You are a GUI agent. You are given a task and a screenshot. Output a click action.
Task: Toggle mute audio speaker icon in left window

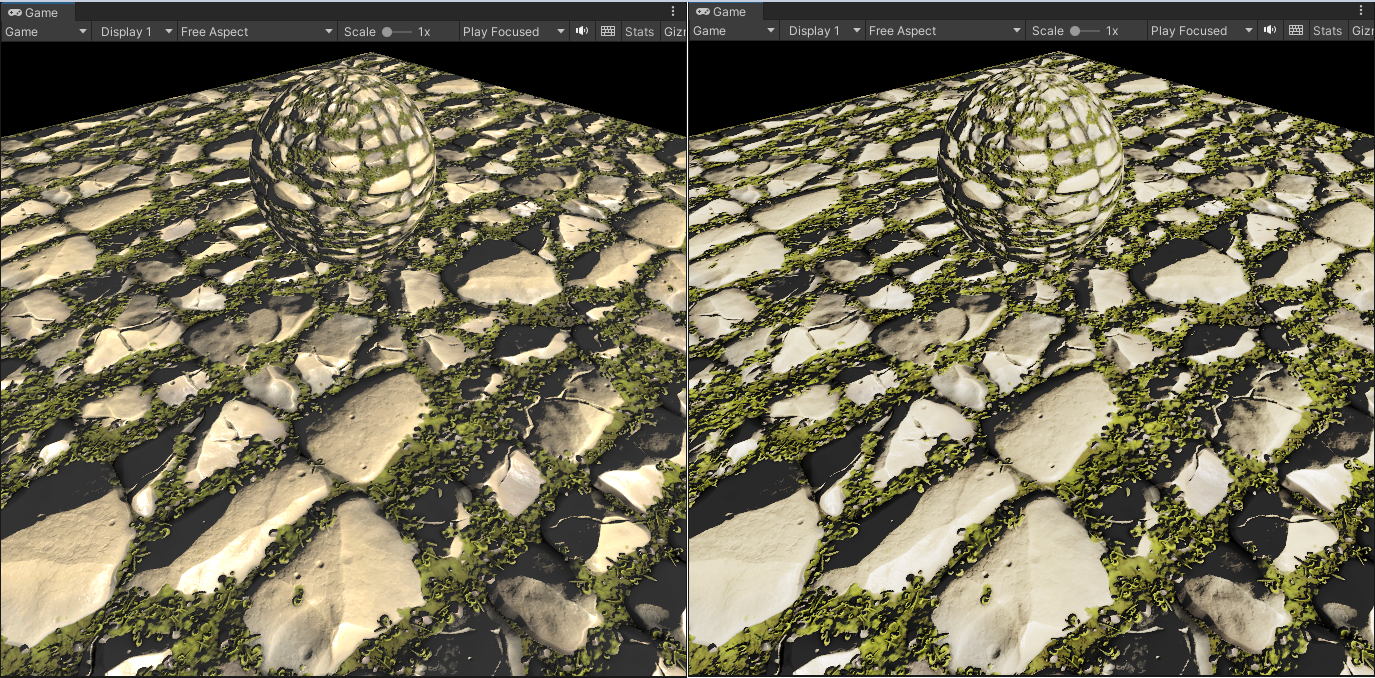[x=582, y=31]
